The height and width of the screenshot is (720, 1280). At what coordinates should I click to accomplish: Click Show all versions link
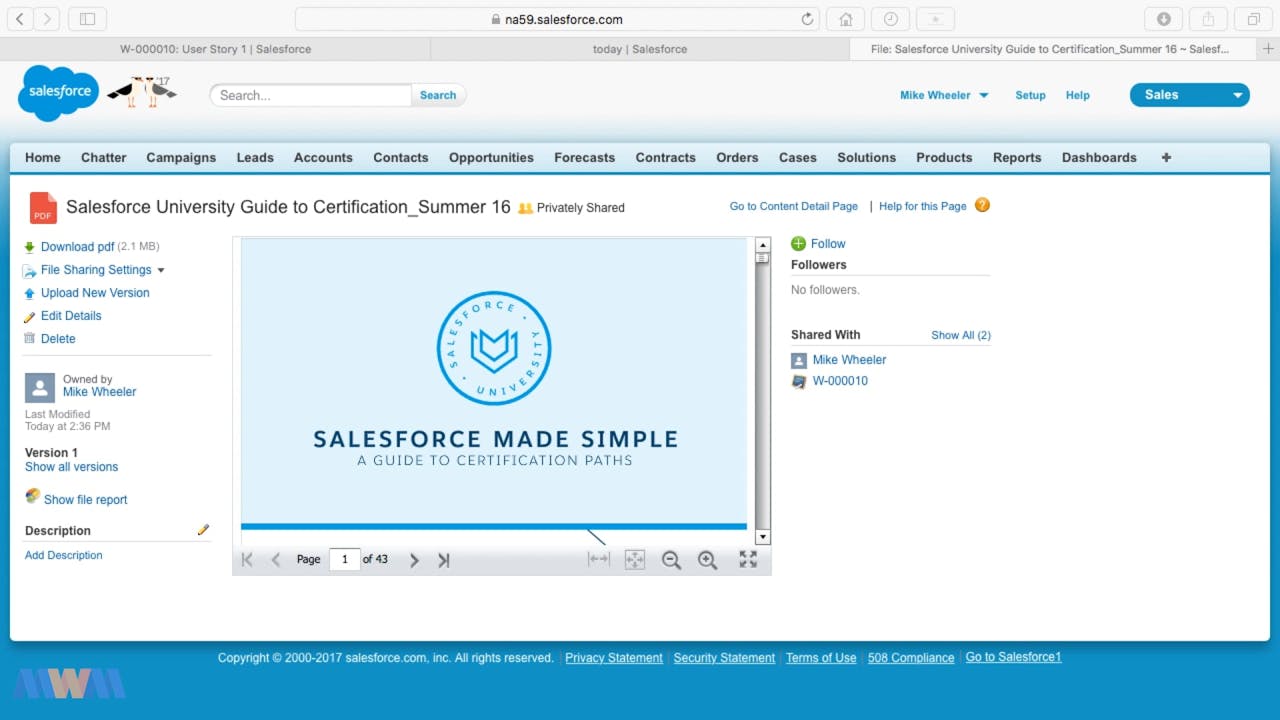tap(71, 467)
